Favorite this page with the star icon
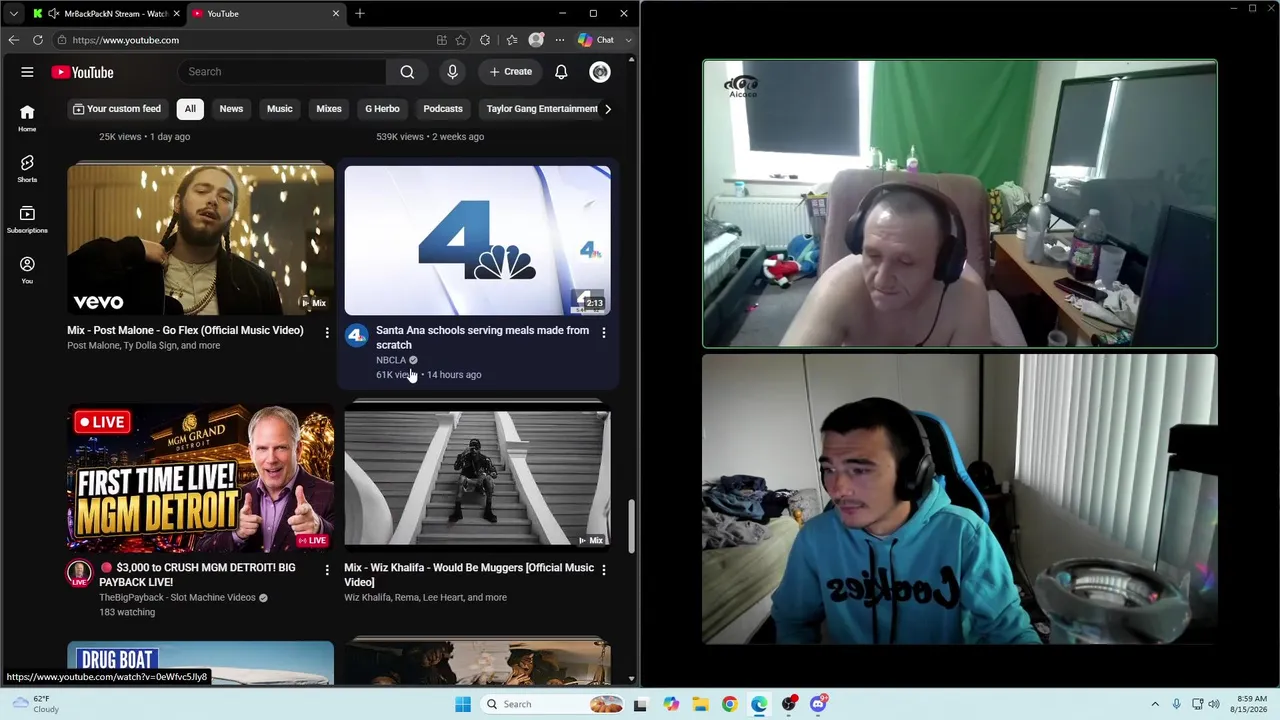Viewport: 1280px width, 720px height. tap(461, 40)
